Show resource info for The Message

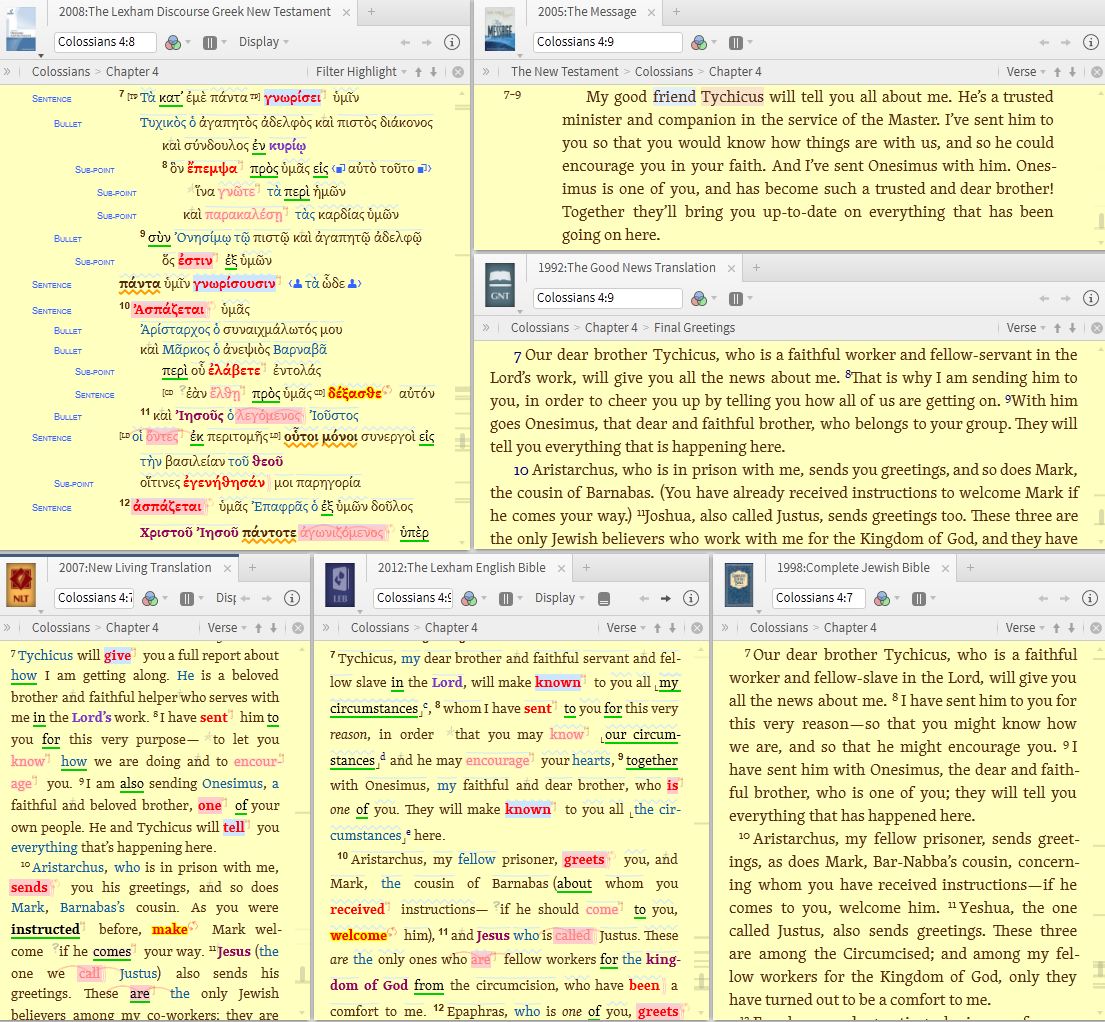tap(1090, 42)
